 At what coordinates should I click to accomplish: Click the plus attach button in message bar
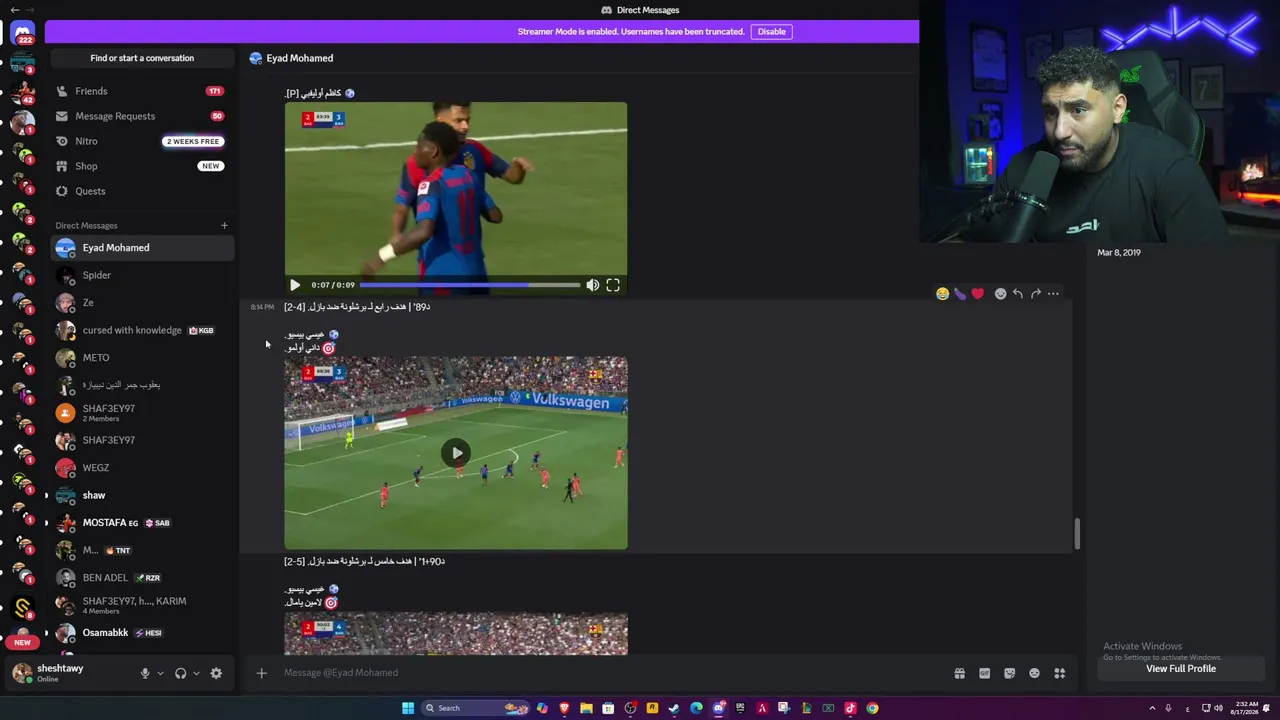(262, 673)
